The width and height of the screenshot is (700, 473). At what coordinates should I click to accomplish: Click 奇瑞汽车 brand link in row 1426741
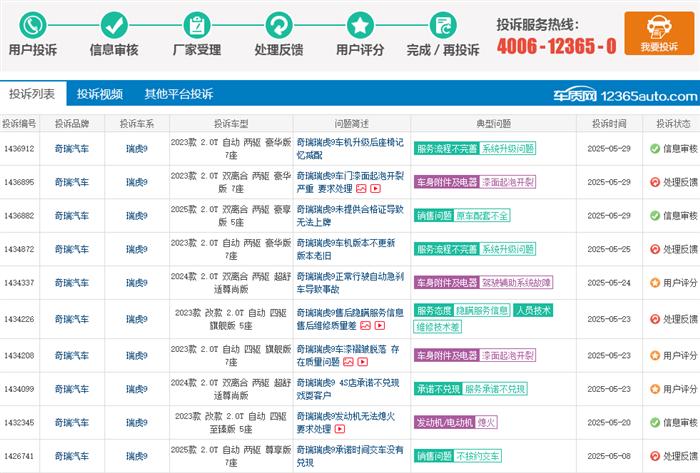(x=72, y=456)
